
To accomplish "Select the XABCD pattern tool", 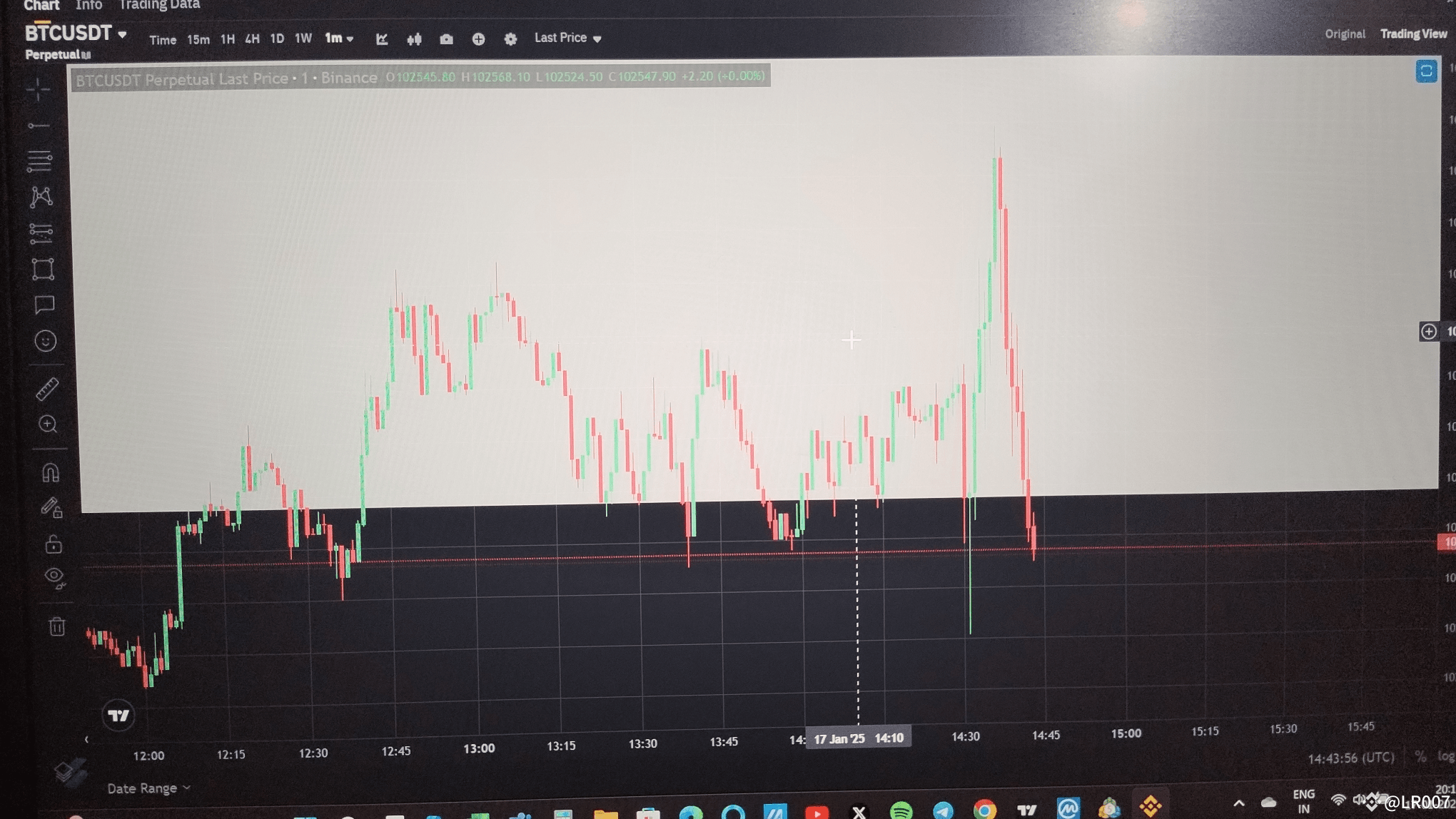I will (x=41, y=197).
